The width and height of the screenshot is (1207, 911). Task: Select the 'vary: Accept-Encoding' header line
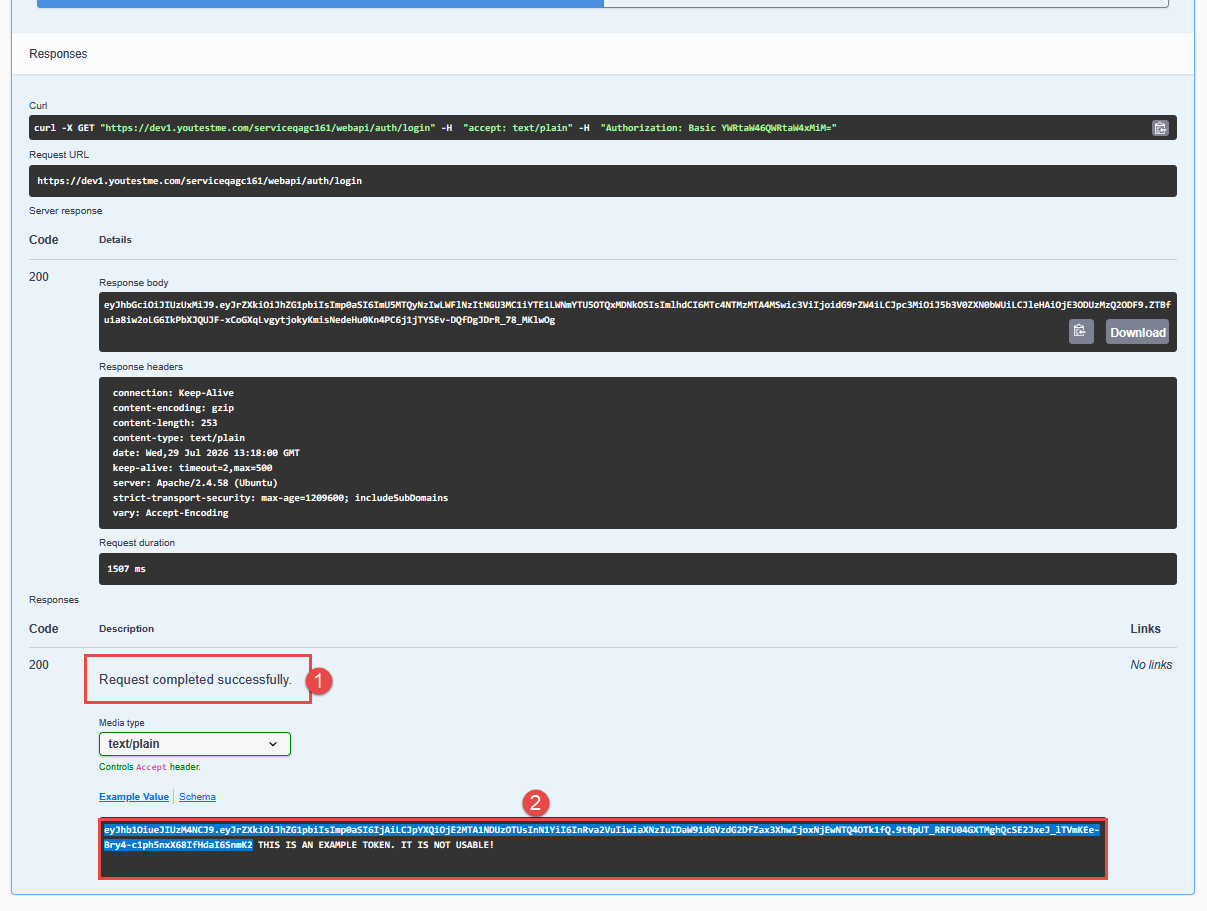pyautogui.click(x=171, y=513)
